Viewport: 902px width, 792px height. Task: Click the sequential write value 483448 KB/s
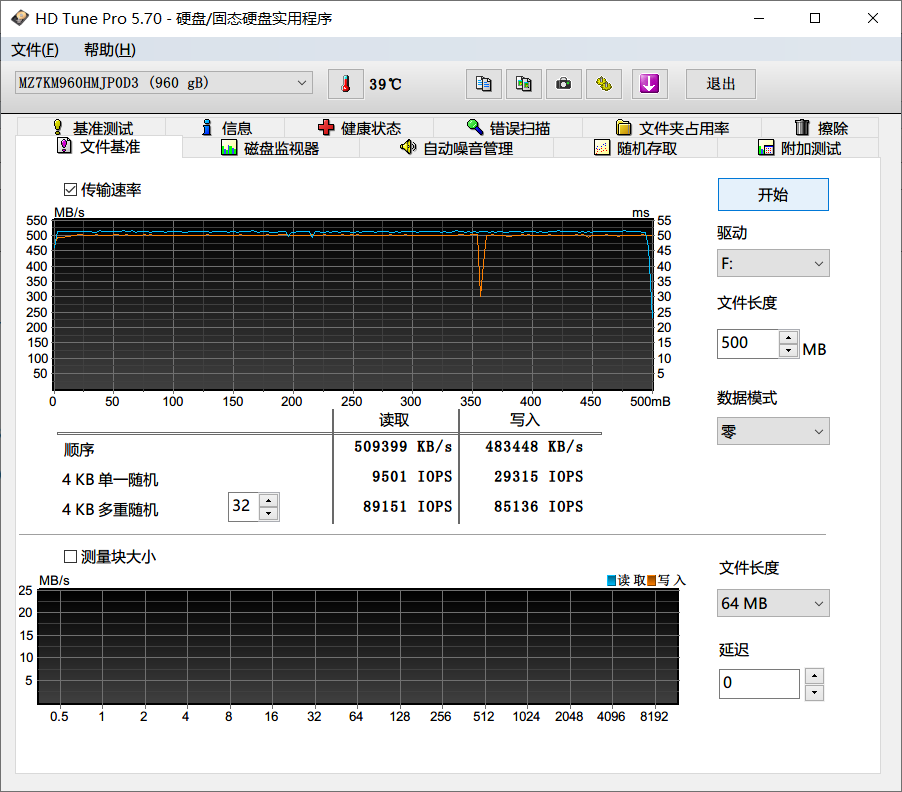click(534, 447)
